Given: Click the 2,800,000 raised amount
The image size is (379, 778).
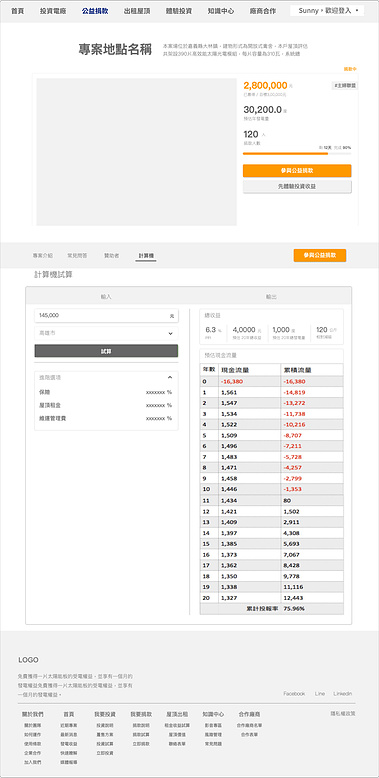Looking at the screenshot, I should click(265, 85).
